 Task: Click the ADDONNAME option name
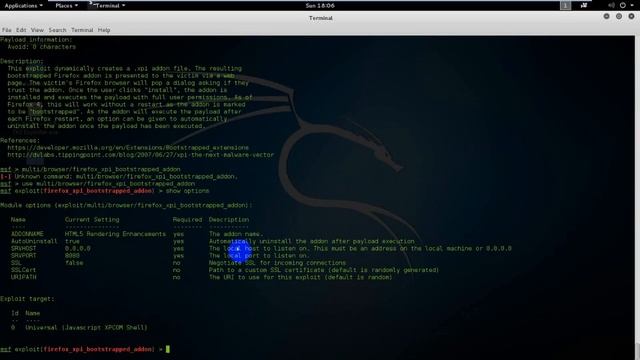click(27, 234)
